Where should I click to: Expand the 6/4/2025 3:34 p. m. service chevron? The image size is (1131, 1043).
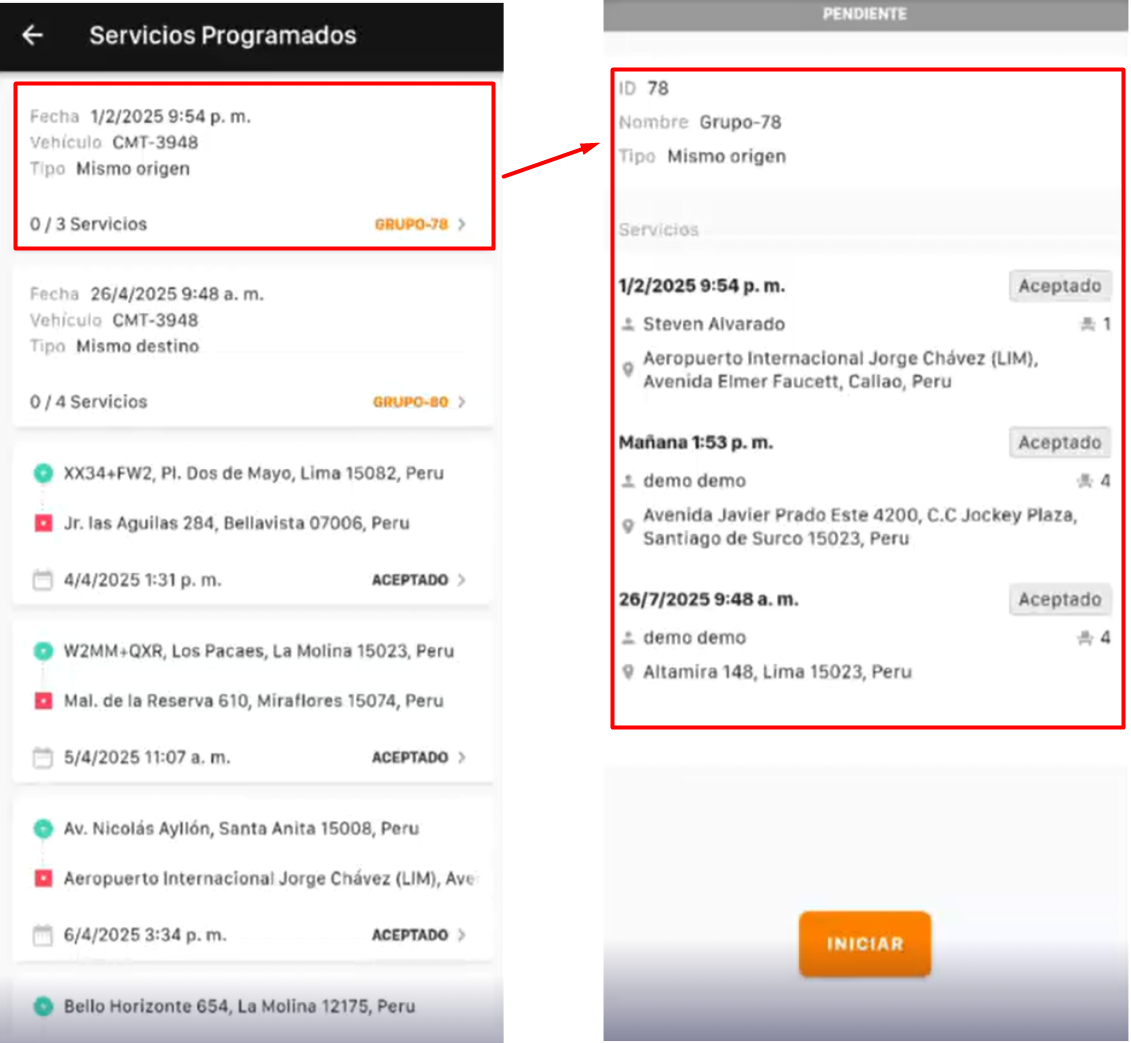pyautogui.click(x=462, y=935)
